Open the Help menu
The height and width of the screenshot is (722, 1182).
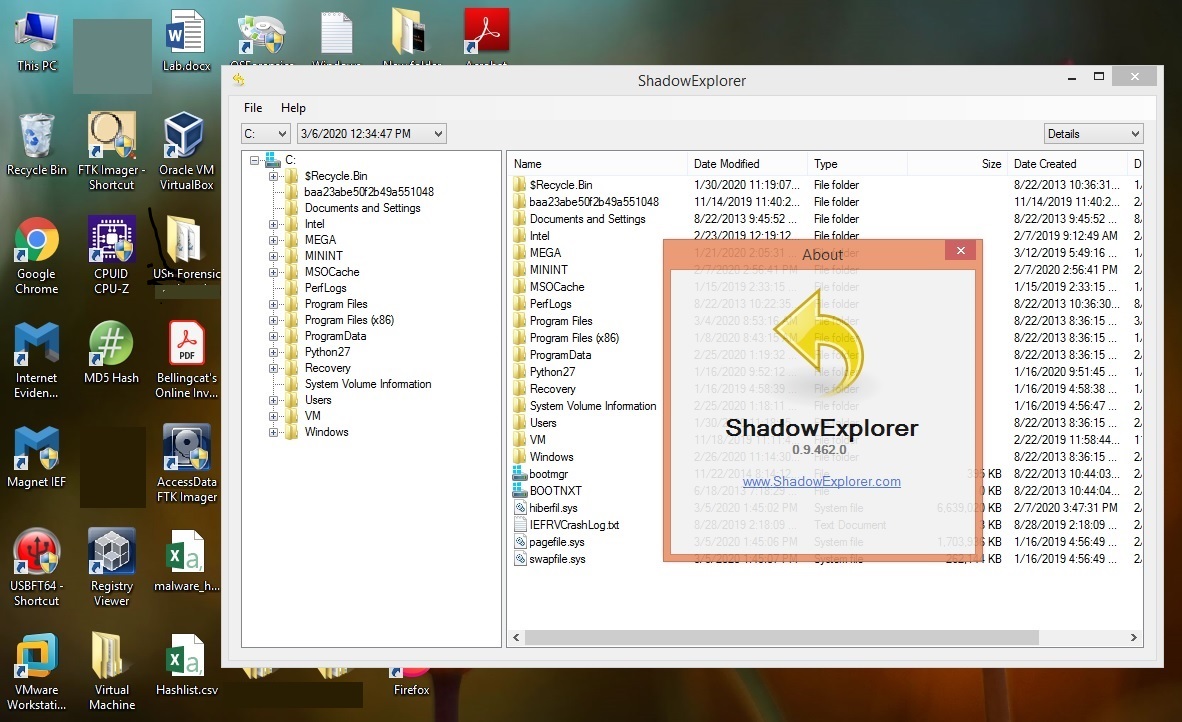tap(293, 108)
